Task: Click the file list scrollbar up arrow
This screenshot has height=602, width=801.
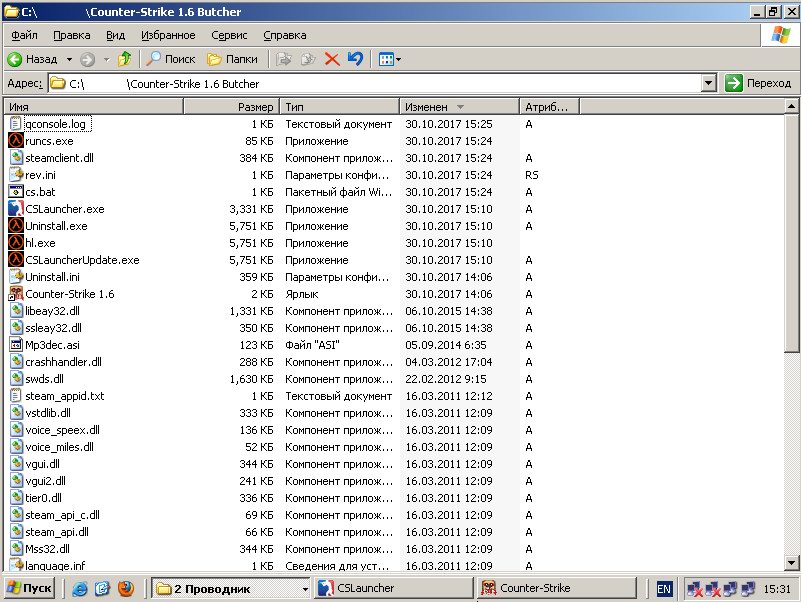Action: coord(791,106)
